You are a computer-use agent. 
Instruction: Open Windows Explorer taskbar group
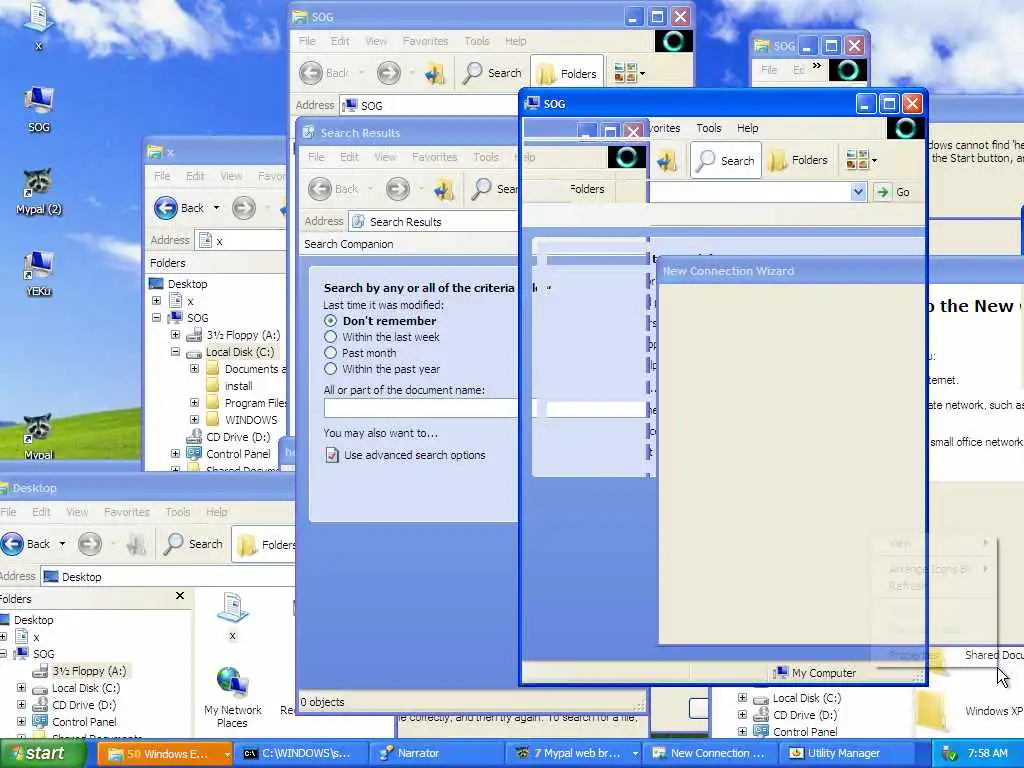click(165, 753)
